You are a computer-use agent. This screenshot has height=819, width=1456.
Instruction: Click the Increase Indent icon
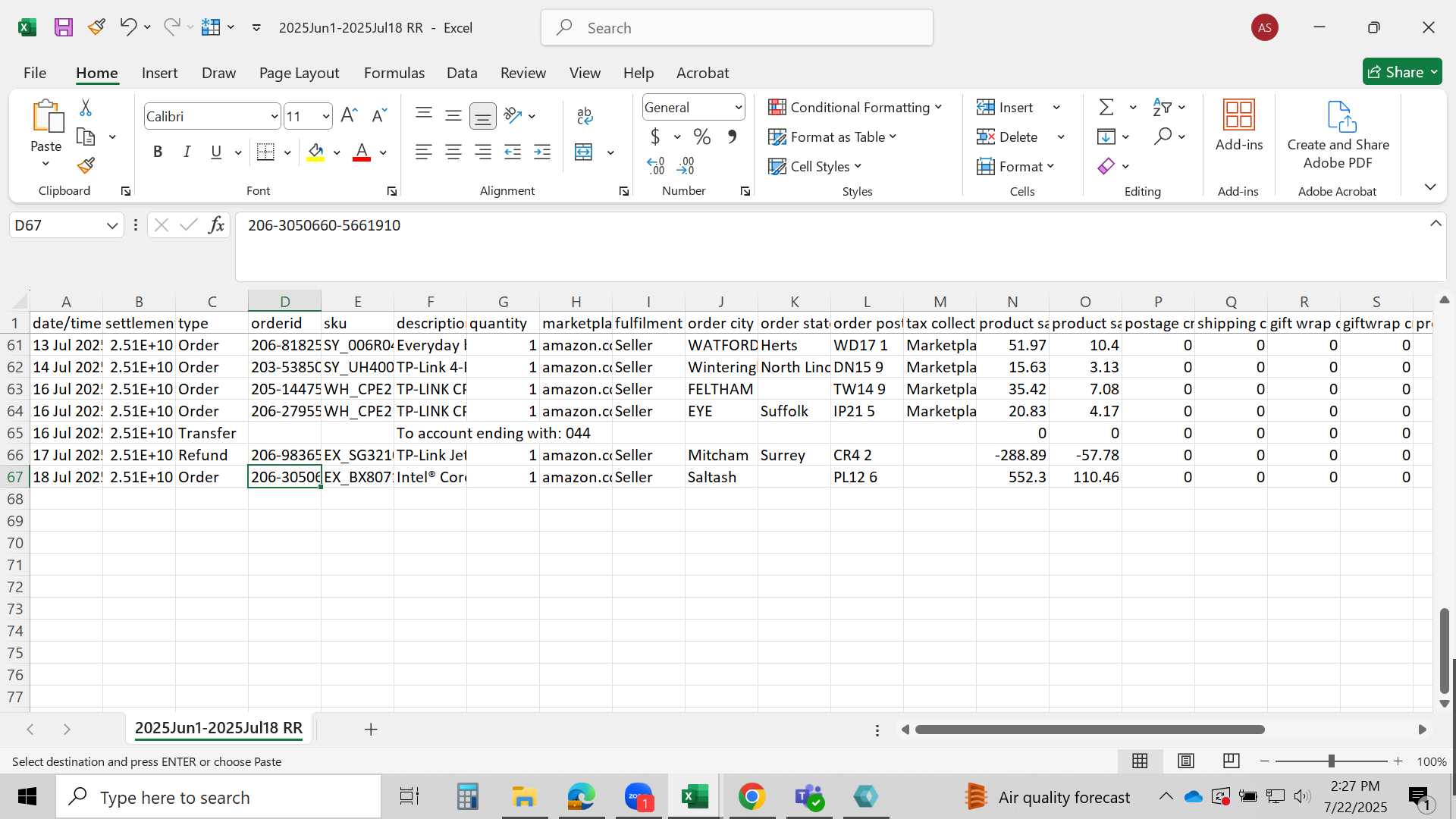click(542, 152)
